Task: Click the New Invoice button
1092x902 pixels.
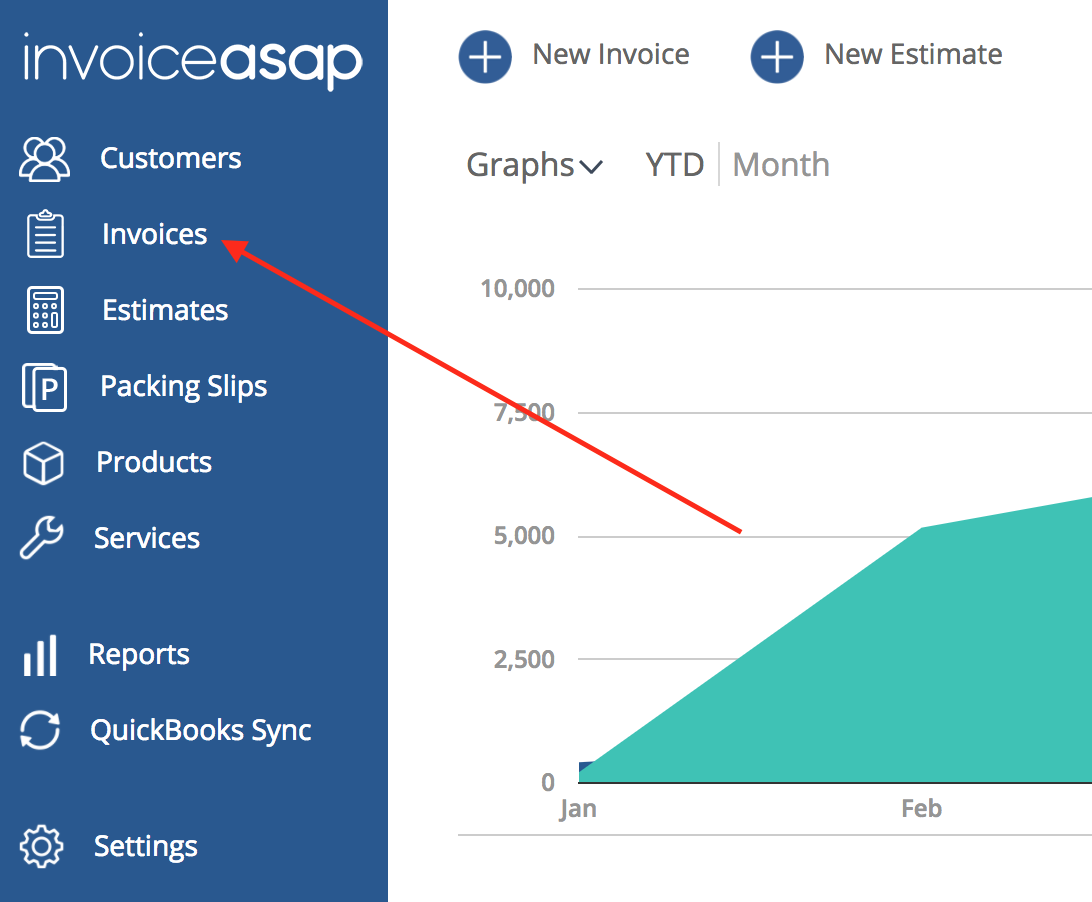Action: point(611,54)
